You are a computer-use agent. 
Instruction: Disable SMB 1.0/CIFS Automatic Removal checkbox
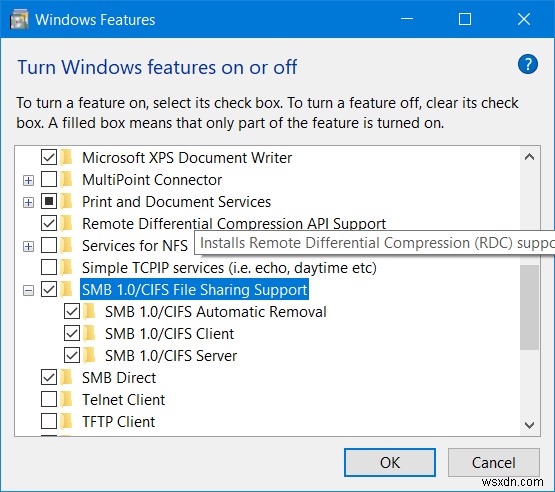pos(72,311)
